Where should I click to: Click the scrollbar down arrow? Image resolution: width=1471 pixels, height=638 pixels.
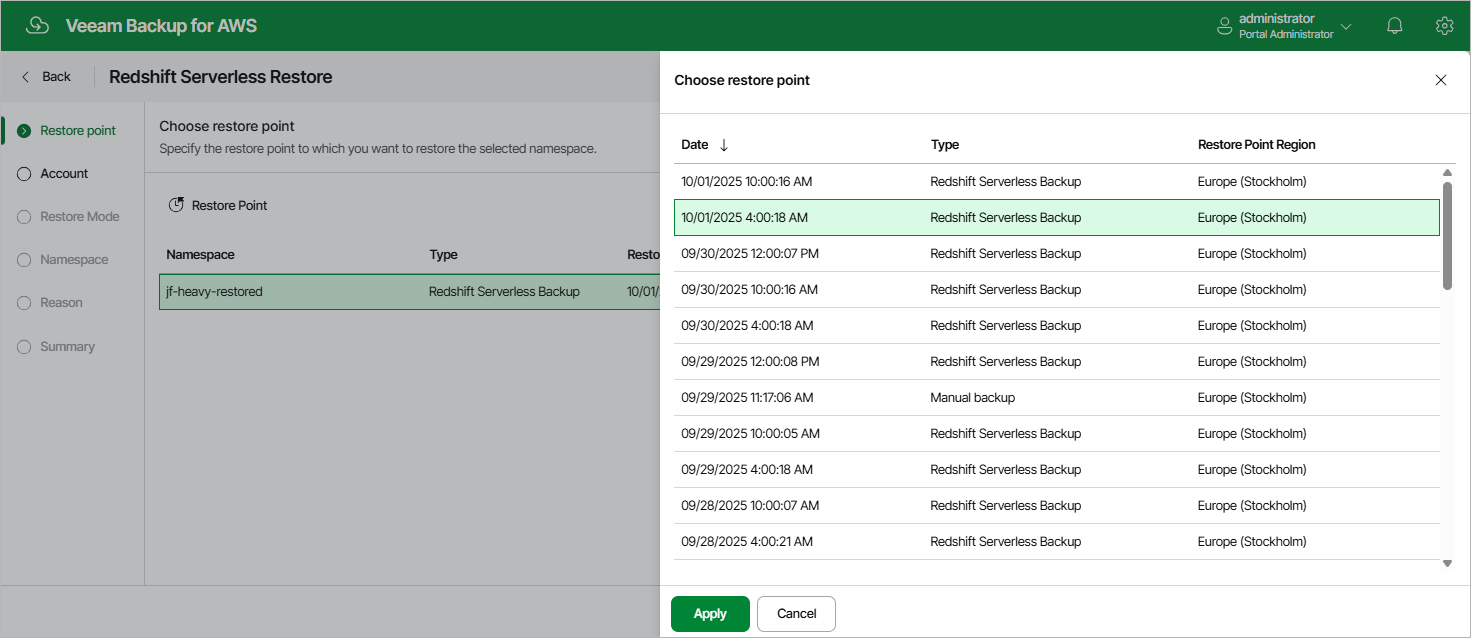click(1447, 564)
